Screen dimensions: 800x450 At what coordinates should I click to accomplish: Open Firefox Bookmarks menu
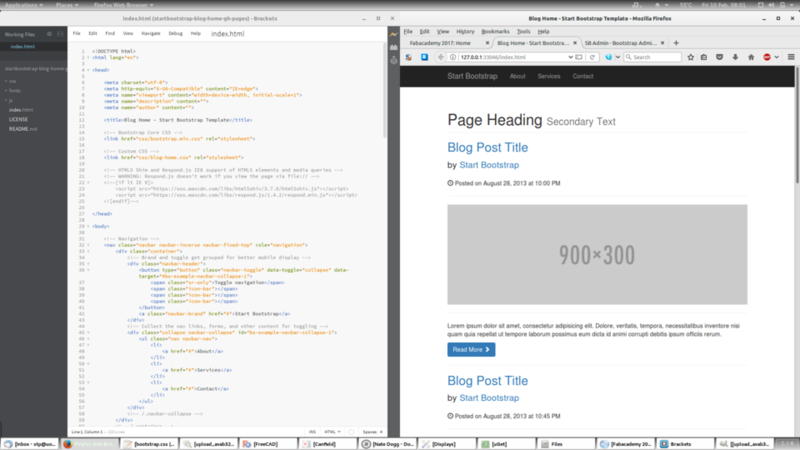(x=495, y=31)
